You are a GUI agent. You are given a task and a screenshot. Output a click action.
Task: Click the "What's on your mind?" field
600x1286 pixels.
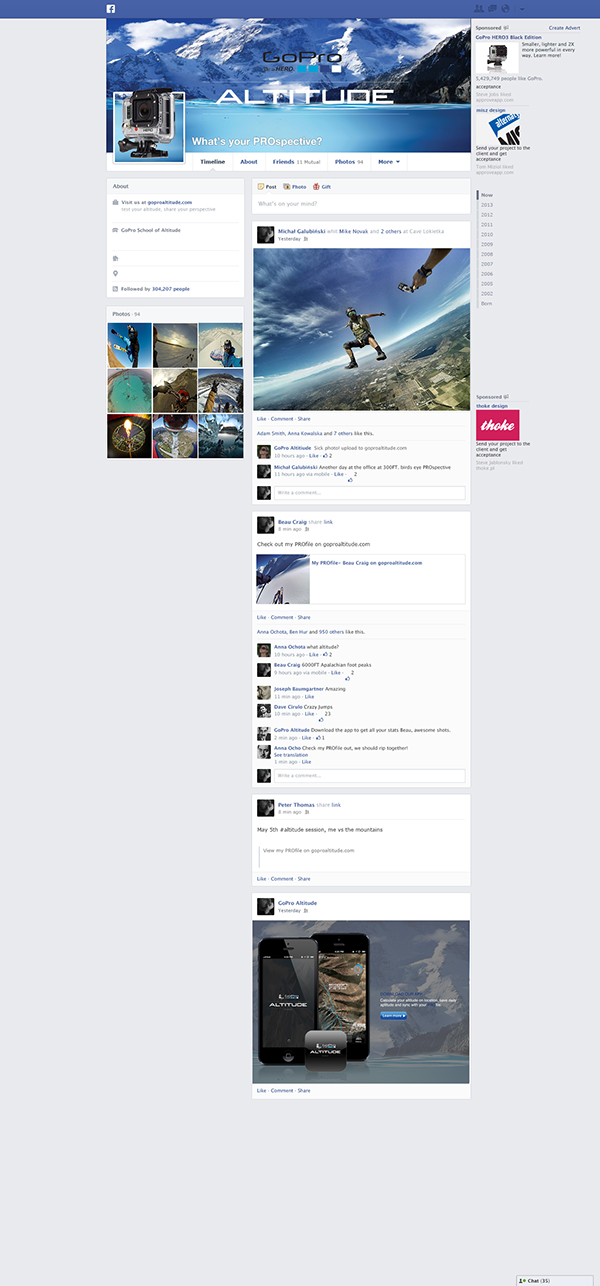click(x=361, y=204)
